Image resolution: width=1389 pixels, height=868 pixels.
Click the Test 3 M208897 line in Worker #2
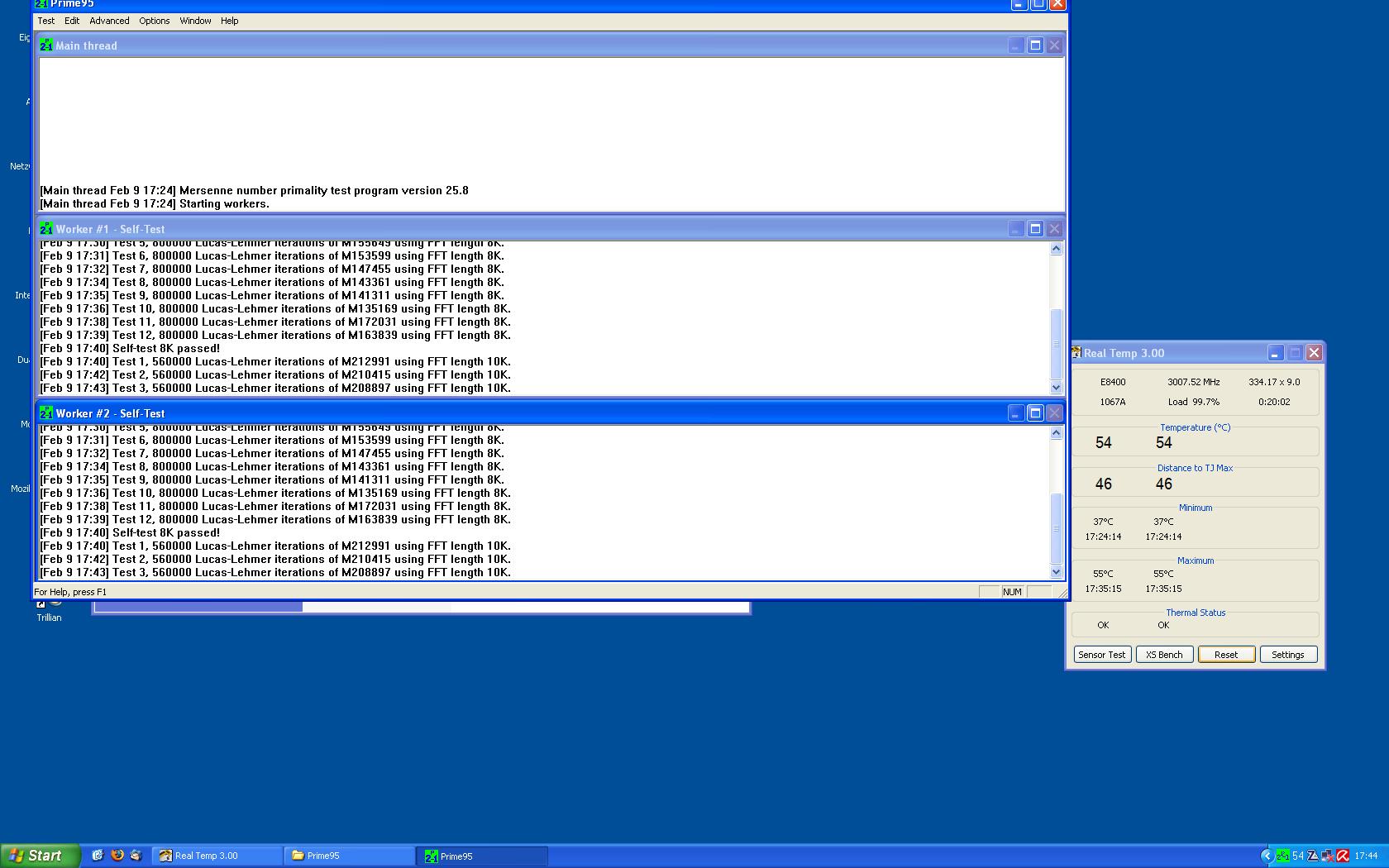tap(275, 572)
